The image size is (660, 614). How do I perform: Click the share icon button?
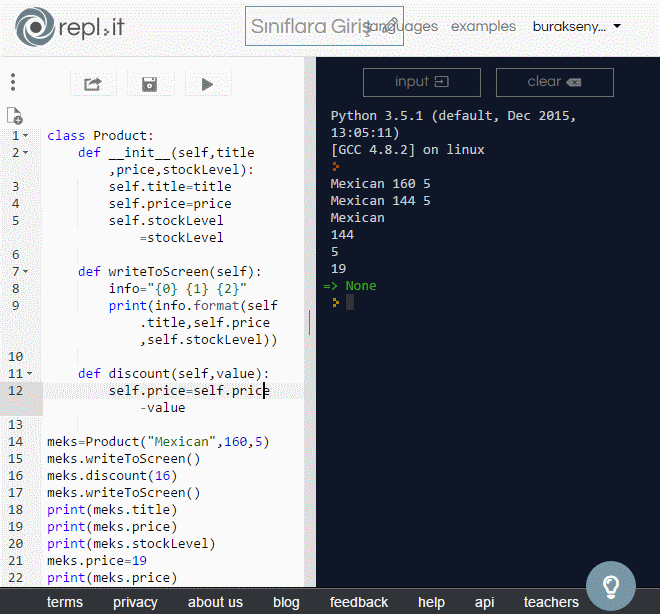93,84
